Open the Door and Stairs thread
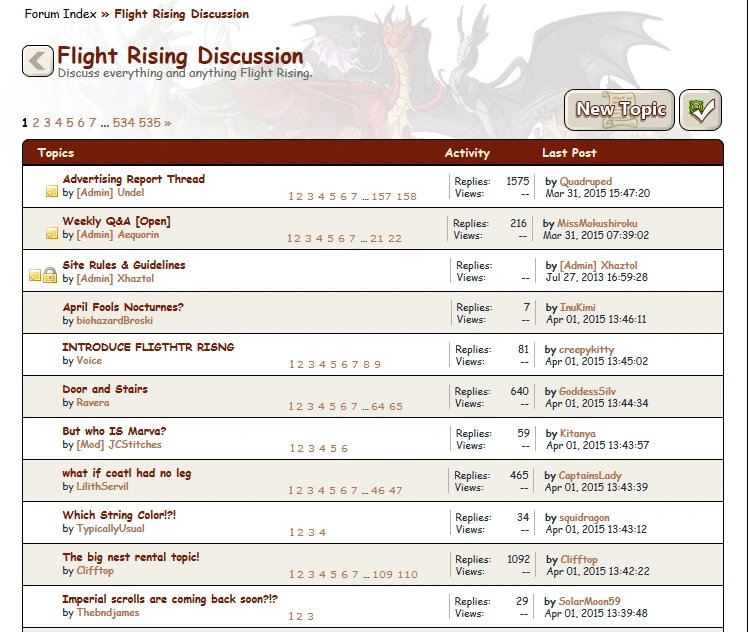The height and width of the screenshot is (632, 748). [x=105, y=389]
